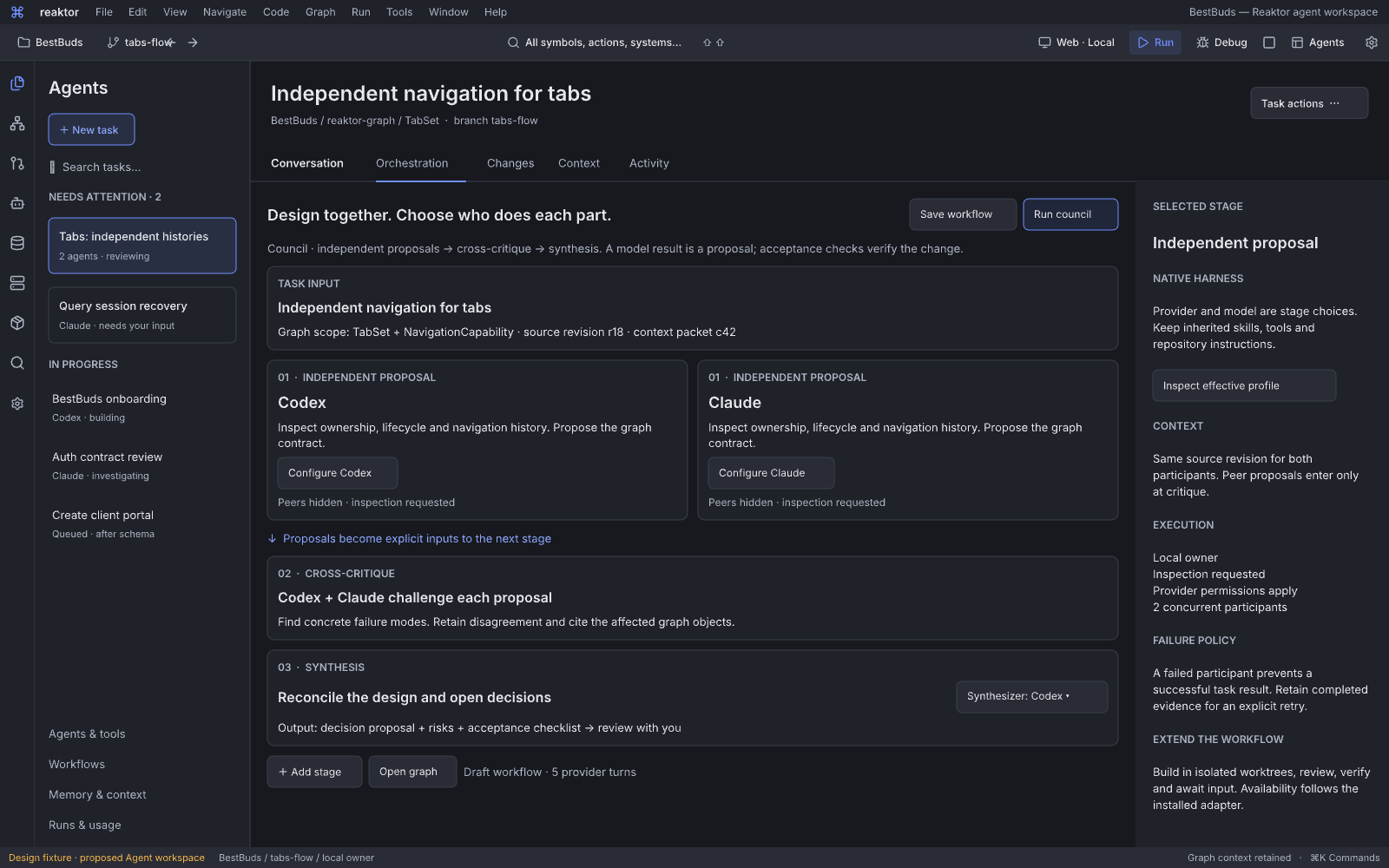Click the settings gear in the top-right toolbar

[1372, 43]
